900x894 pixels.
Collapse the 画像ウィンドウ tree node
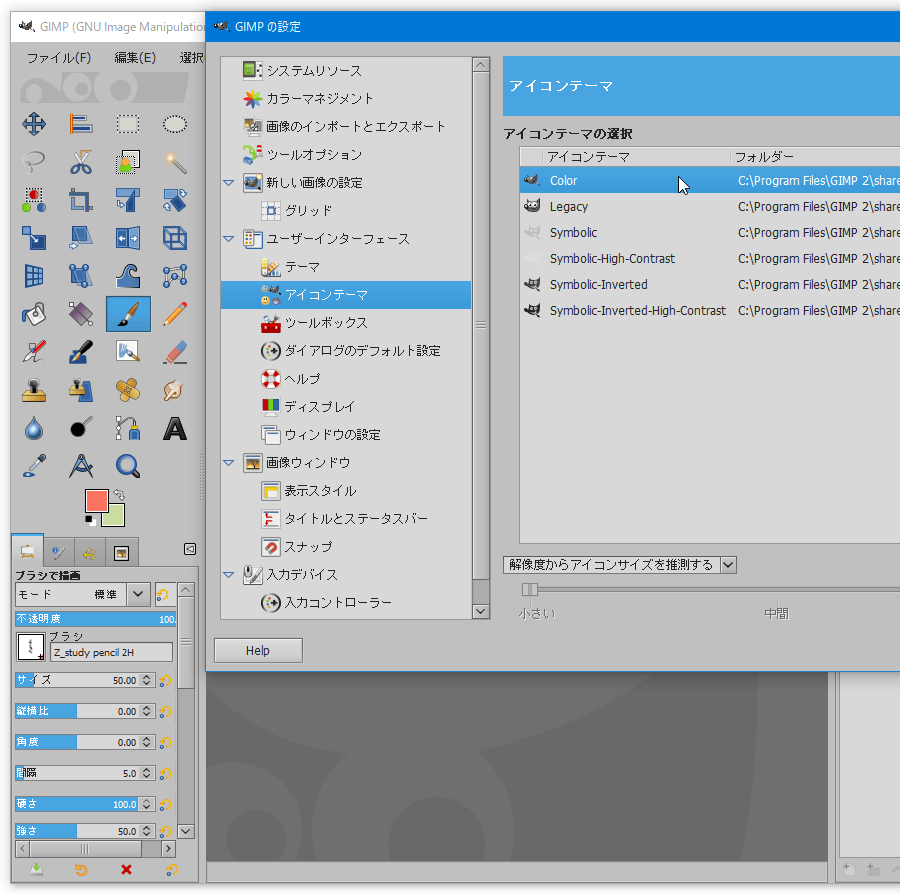[228, 462]
